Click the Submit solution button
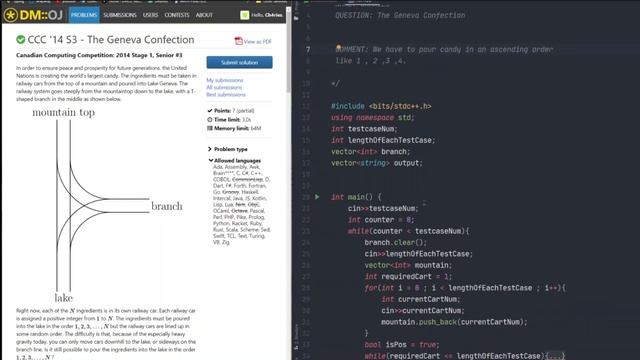 click(x=239, y=62)
